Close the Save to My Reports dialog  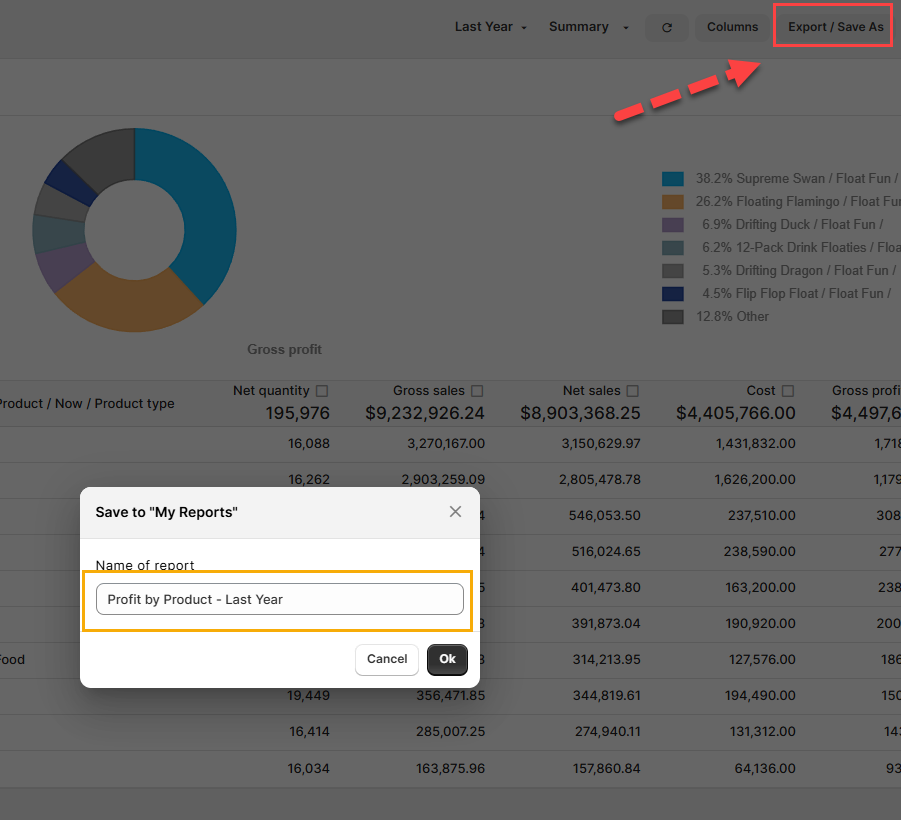[455, 512]
